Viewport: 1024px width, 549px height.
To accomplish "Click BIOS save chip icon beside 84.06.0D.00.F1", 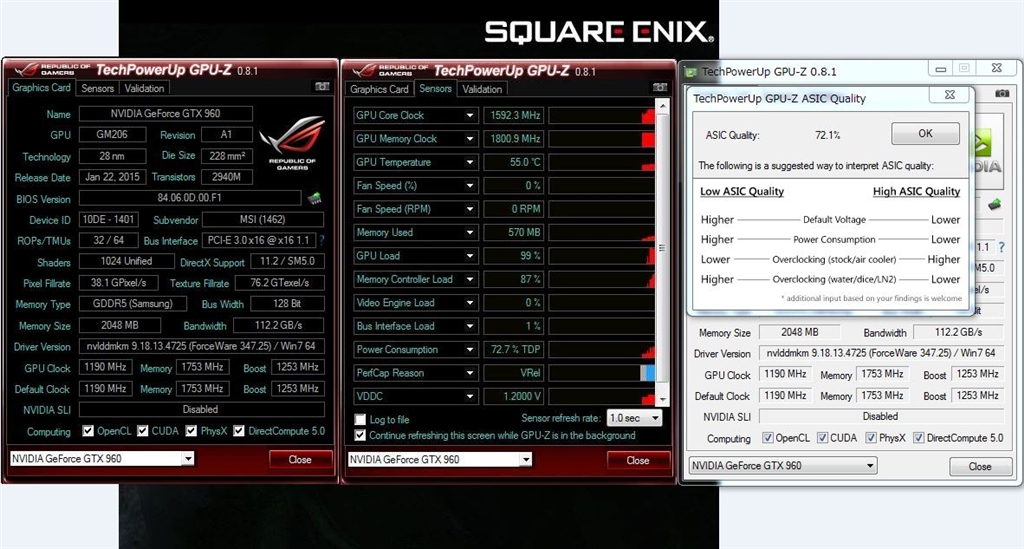I will 314,197.
